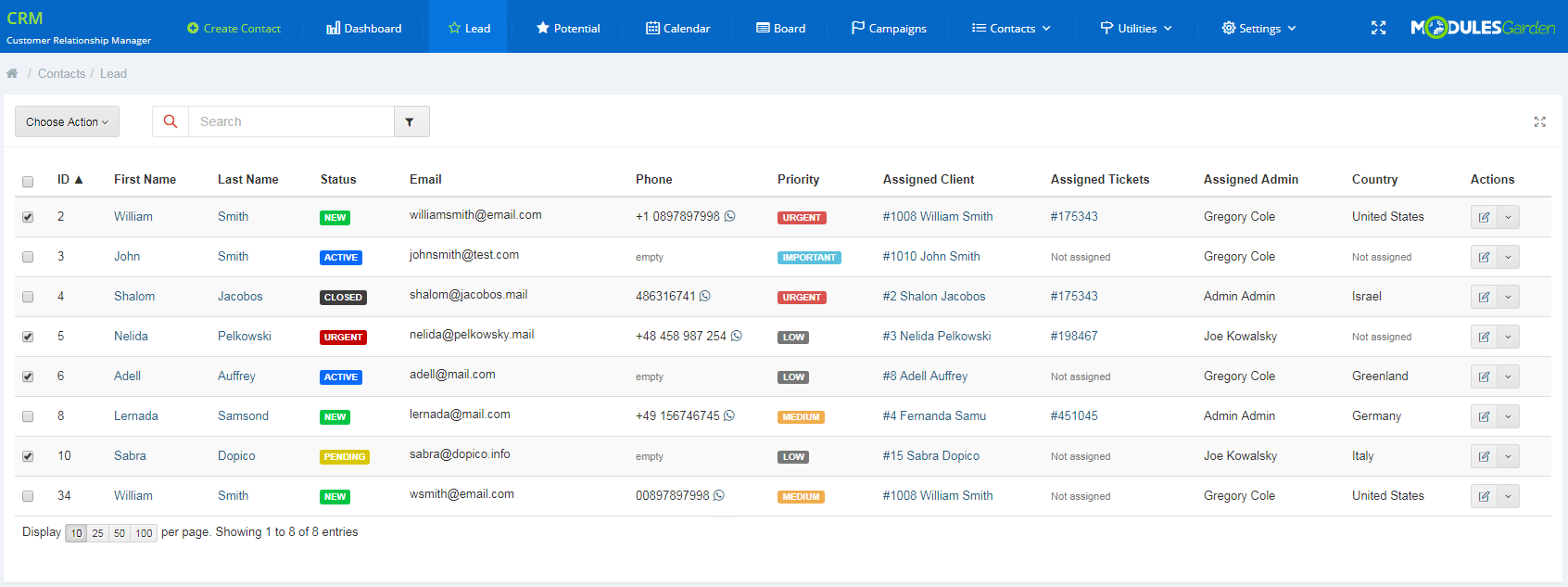Go to the Dashboard tab
This screenshot has width=1568, height=587.
[x=364, y=28]
